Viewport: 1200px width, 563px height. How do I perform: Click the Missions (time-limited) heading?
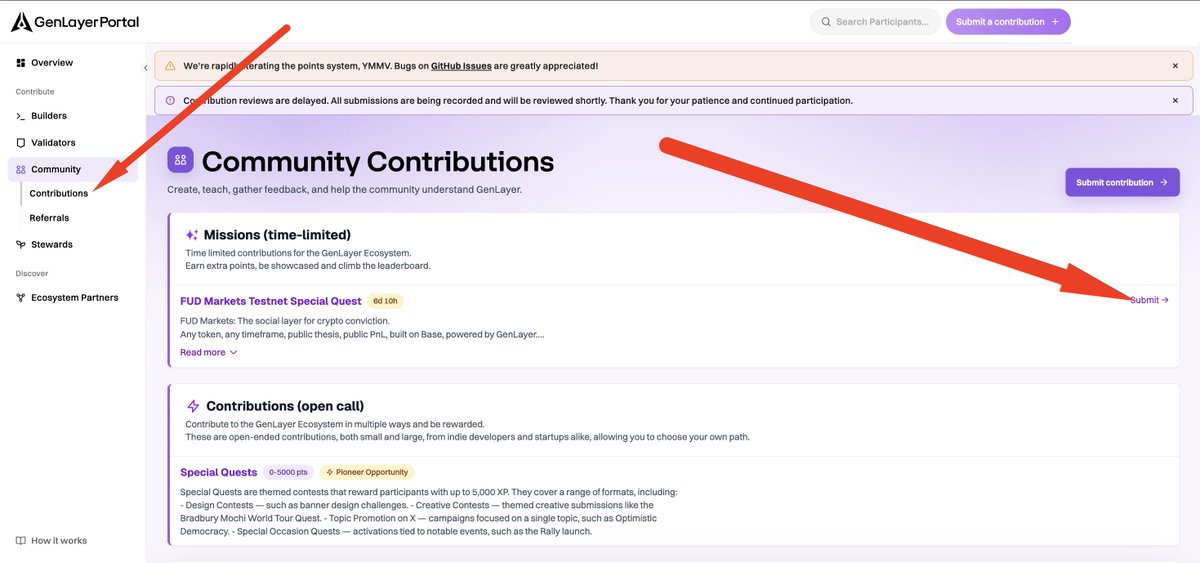click(x=277, y=235)
